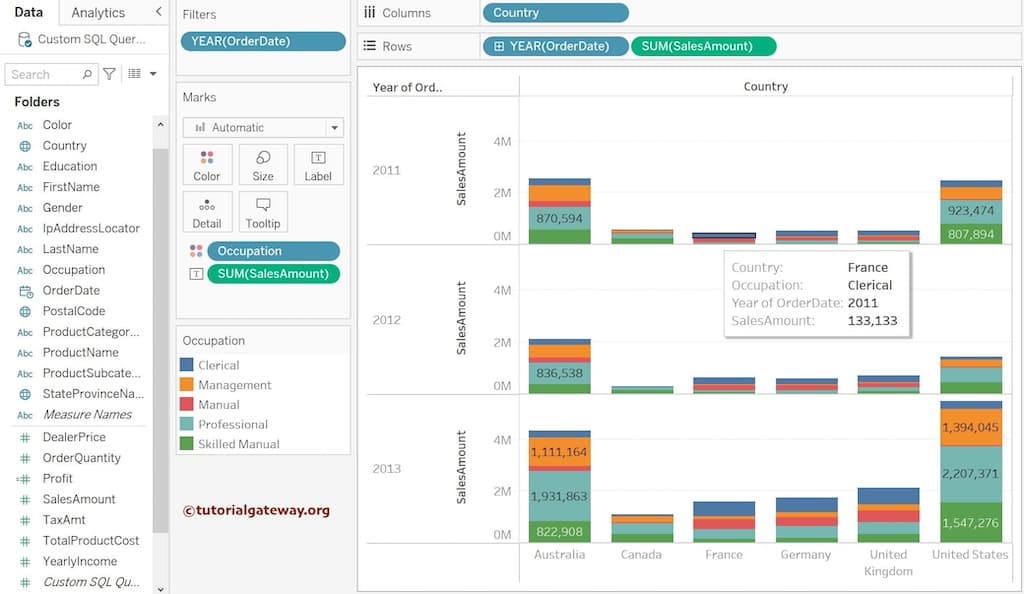Select the Country pill on Columns shelf
This screenshot has height=594, width=1024.
coord(556,12)
